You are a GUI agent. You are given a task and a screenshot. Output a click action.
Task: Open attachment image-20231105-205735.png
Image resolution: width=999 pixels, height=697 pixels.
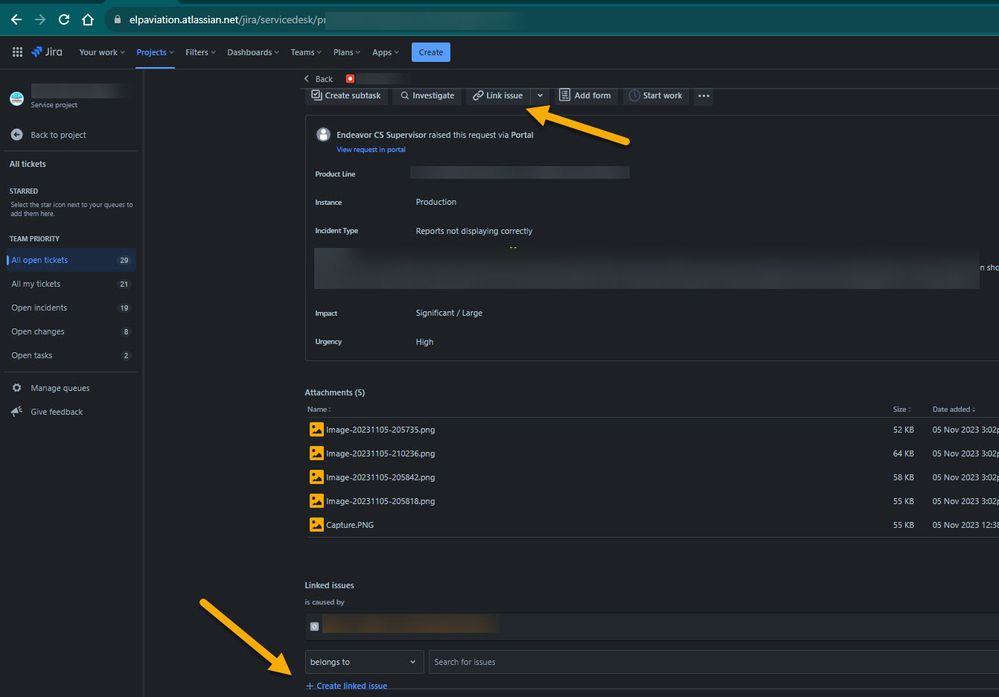(x=380, y=430)
